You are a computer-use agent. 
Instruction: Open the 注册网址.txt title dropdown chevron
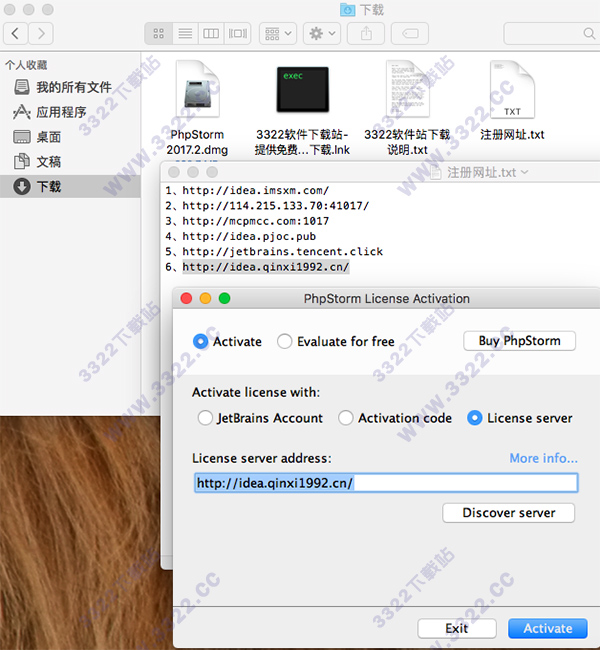click(x=525, y=172)
